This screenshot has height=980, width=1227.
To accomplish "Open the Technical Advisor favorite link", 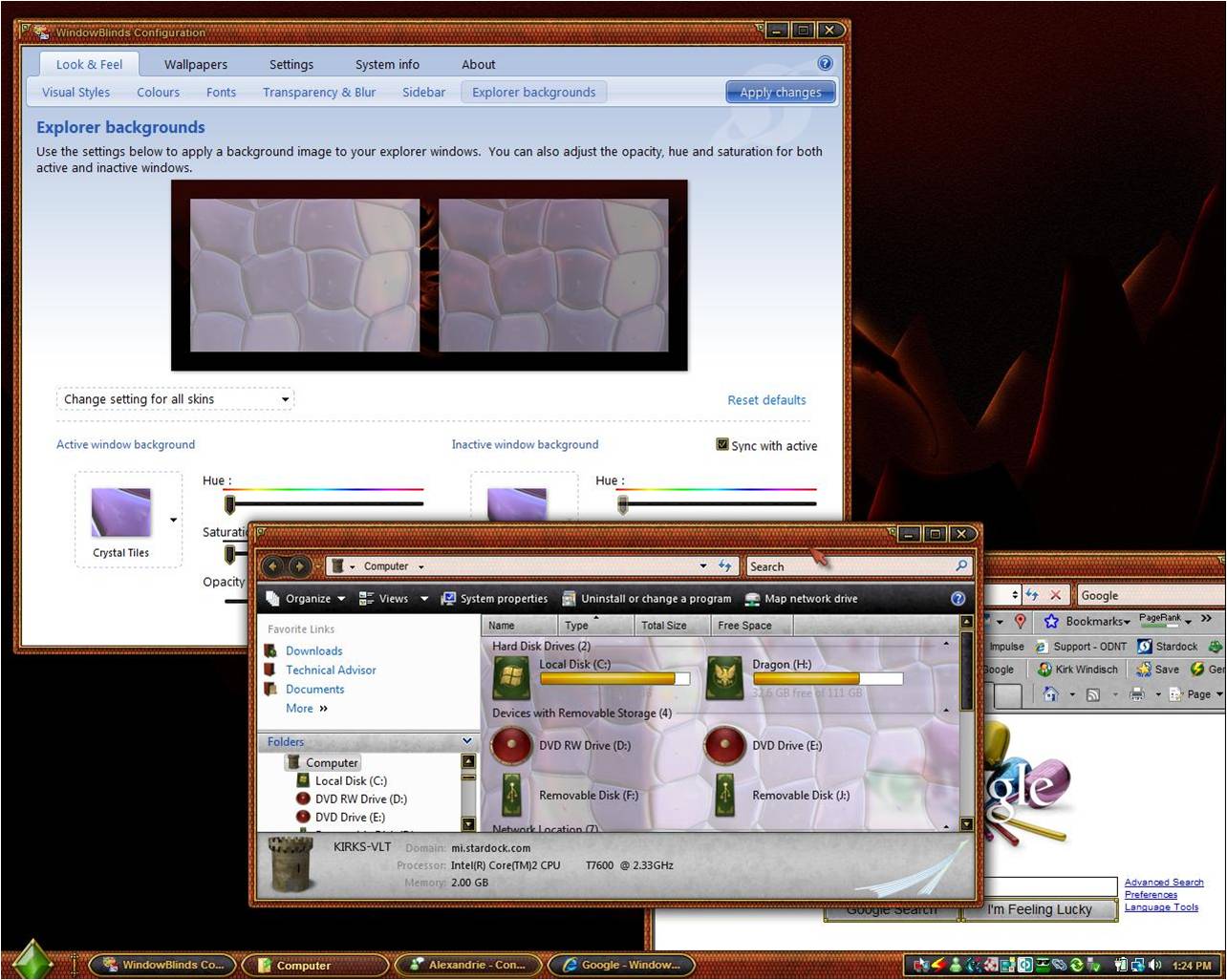I will point(331,670).
